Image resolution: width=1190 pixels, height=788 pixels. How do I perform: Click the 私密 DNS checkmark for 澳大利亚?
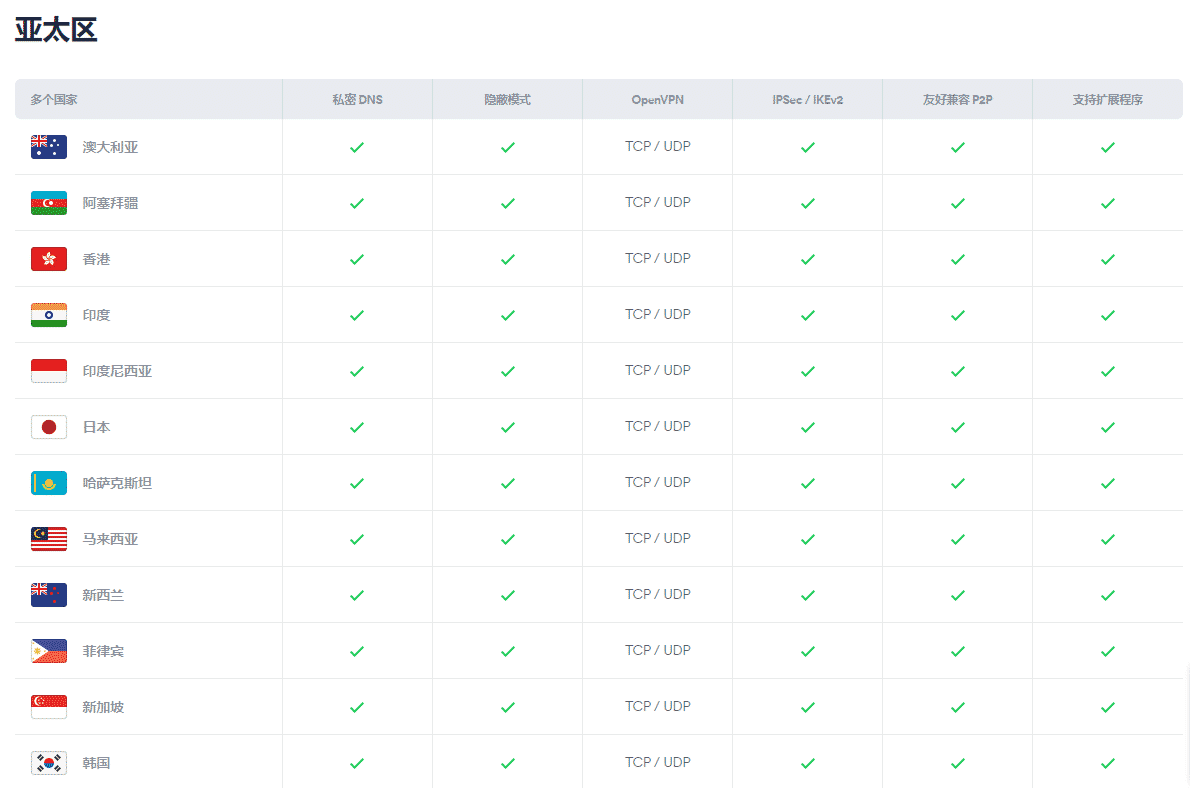click(x=357, y=147)
